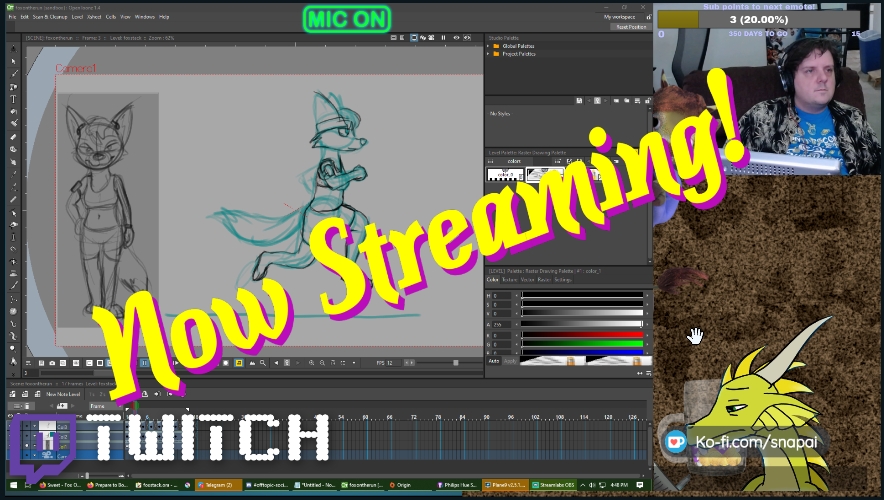This screenshot has width=884, height=500.
Task: Click the A value field showing 255
Action: click(502, 324)
